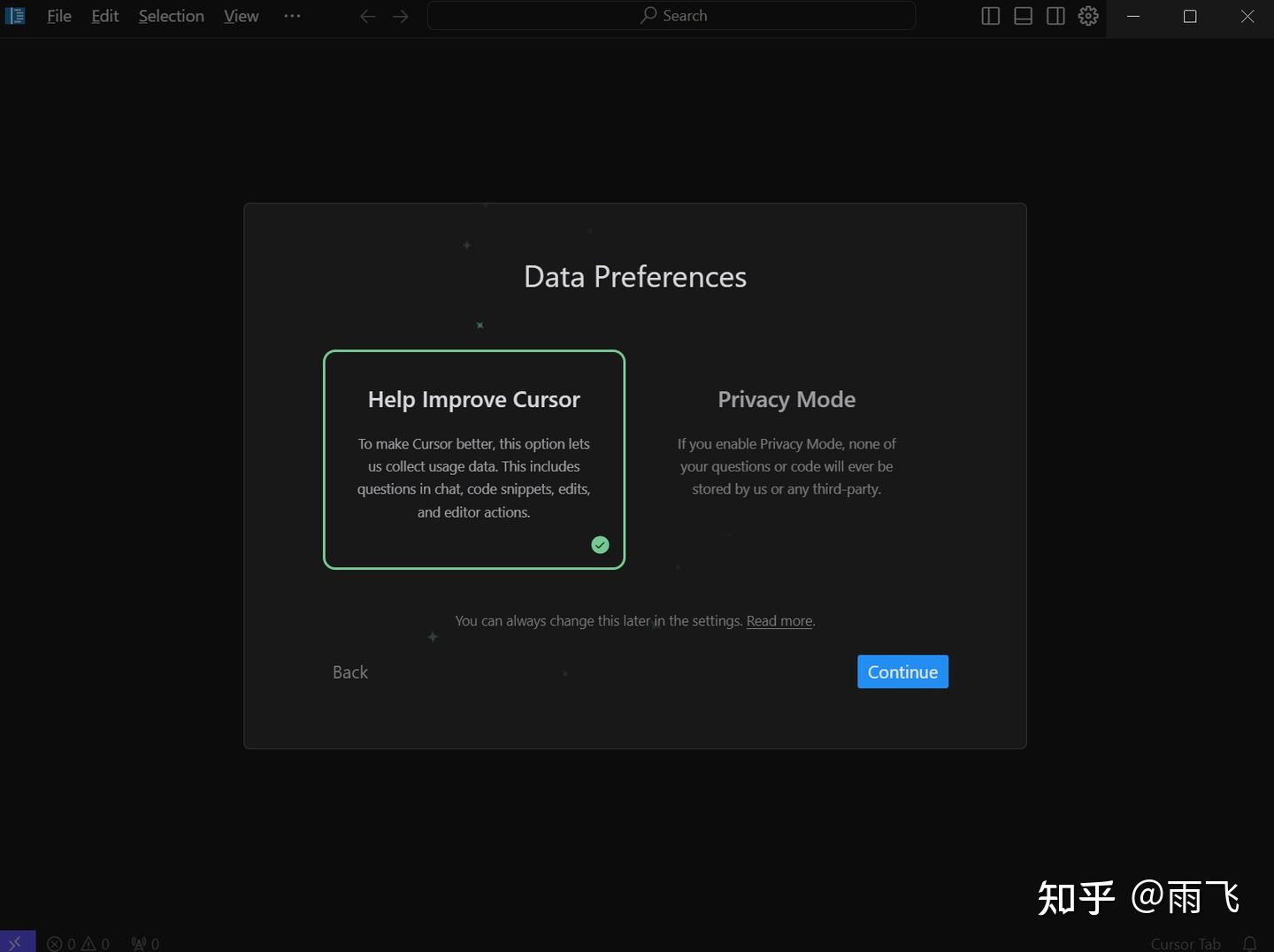The image size is (1274, 952).
Task: Select the Help Improve Cursor option
Action: click(474, 459)
